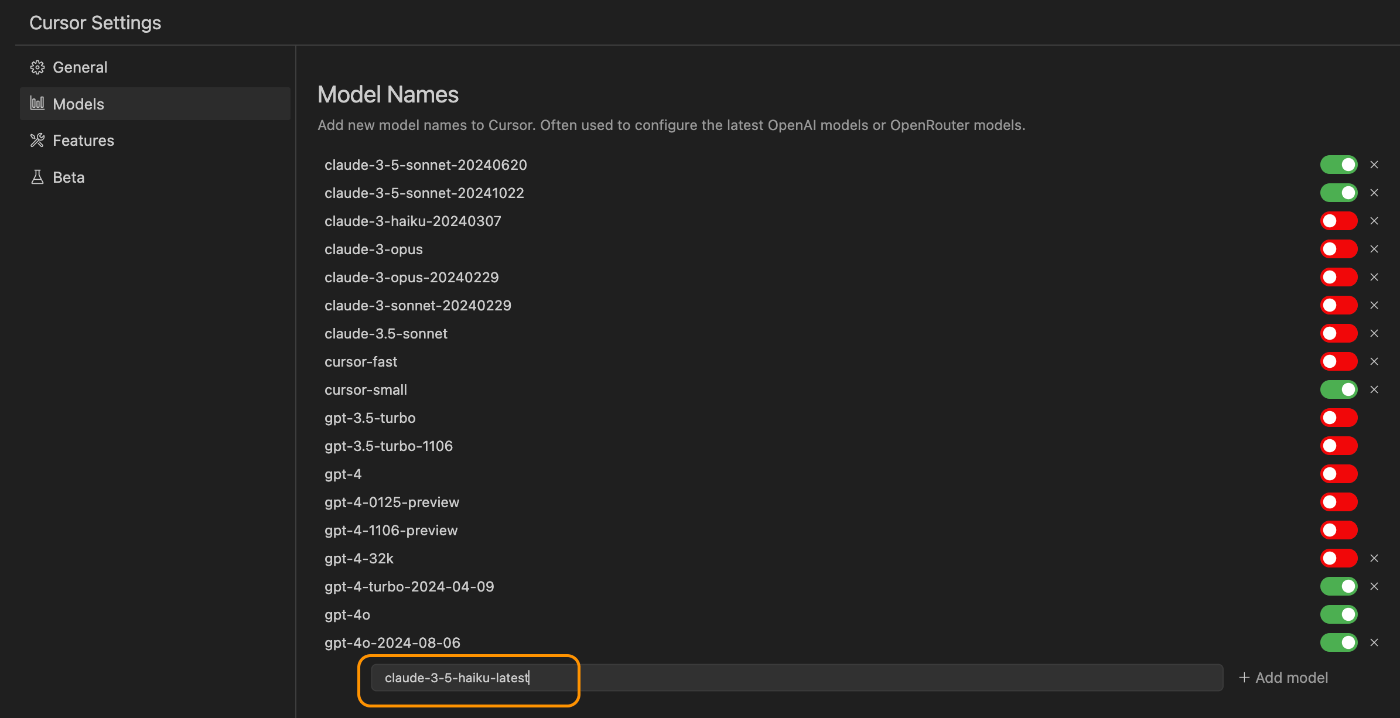Disable the cursor-small toggle
The width and height of the screenshot is (1400, 718).
coord(1339,389)
